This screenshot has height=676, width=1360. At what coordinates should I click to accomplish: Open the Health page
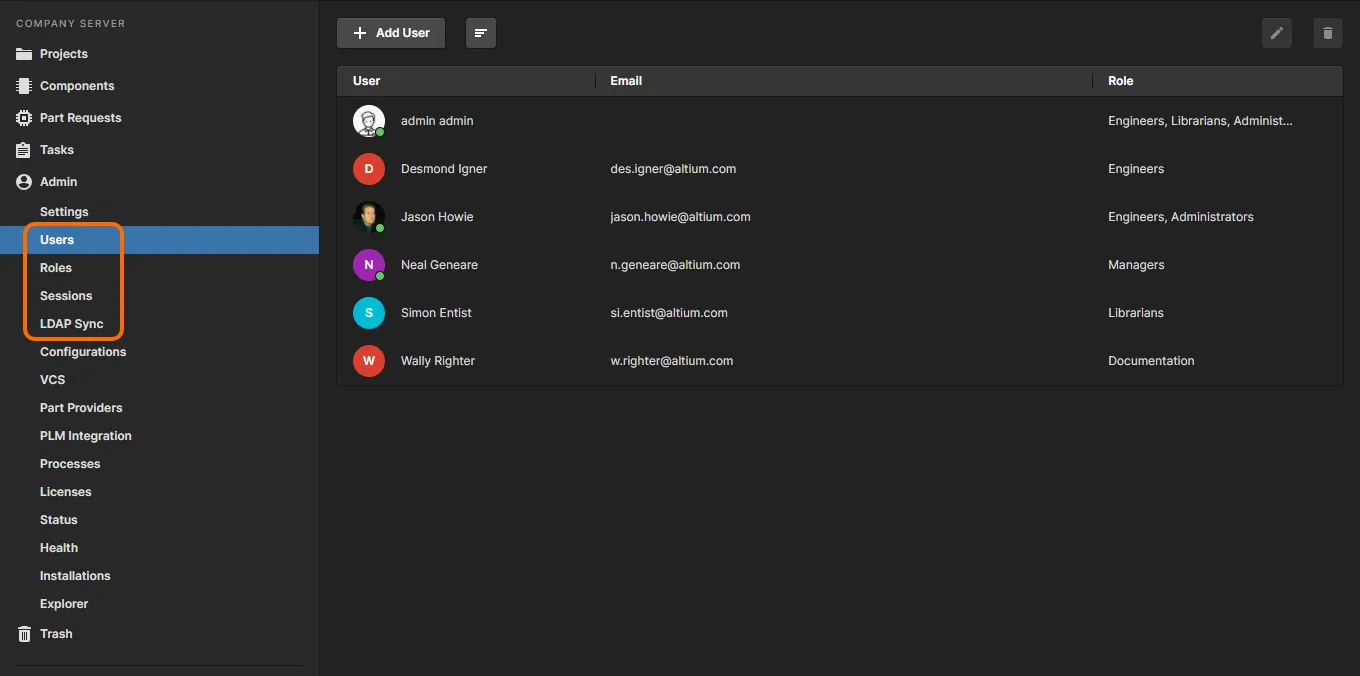pos(59,548)
